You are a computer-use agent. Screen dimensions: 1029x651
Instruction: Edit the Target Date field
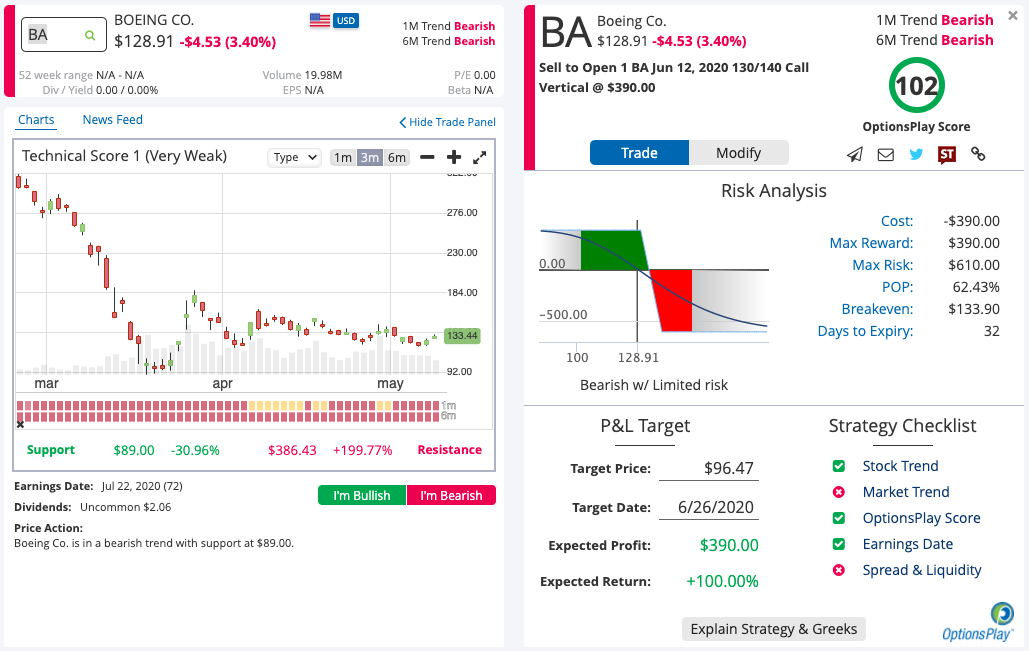tap(709, 507)
